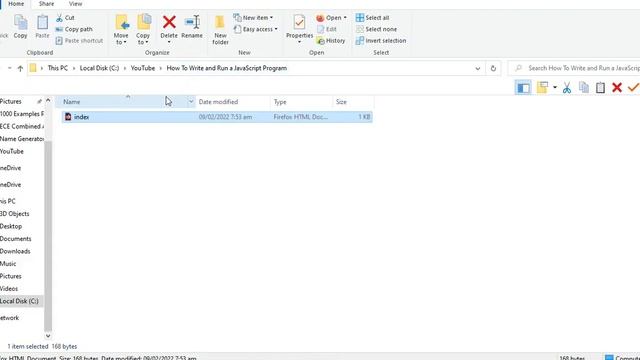Switch to the Share ribbon tab
The image size is (640, 360).
pos(46,4)
